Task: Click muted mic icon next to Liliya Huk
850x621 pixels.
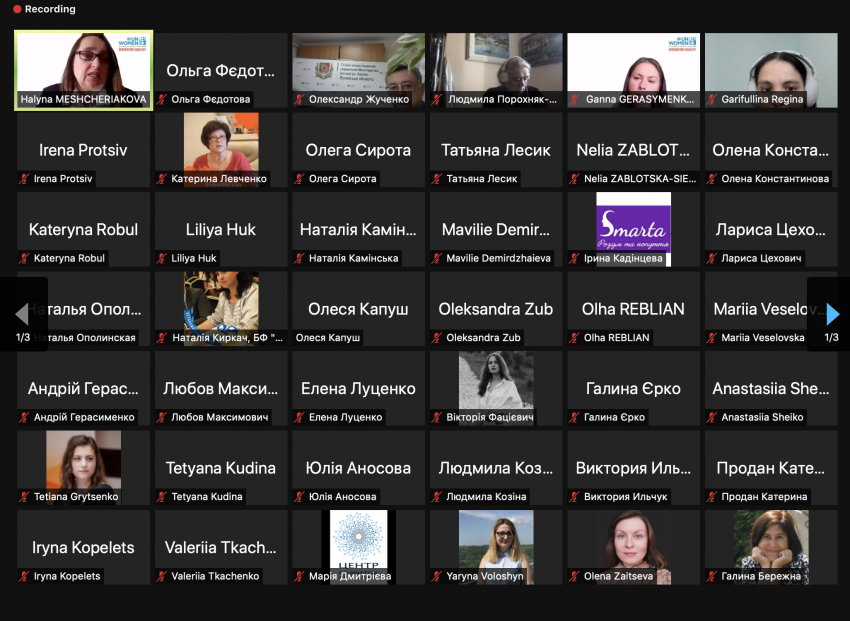Action: tap(162, 258)
